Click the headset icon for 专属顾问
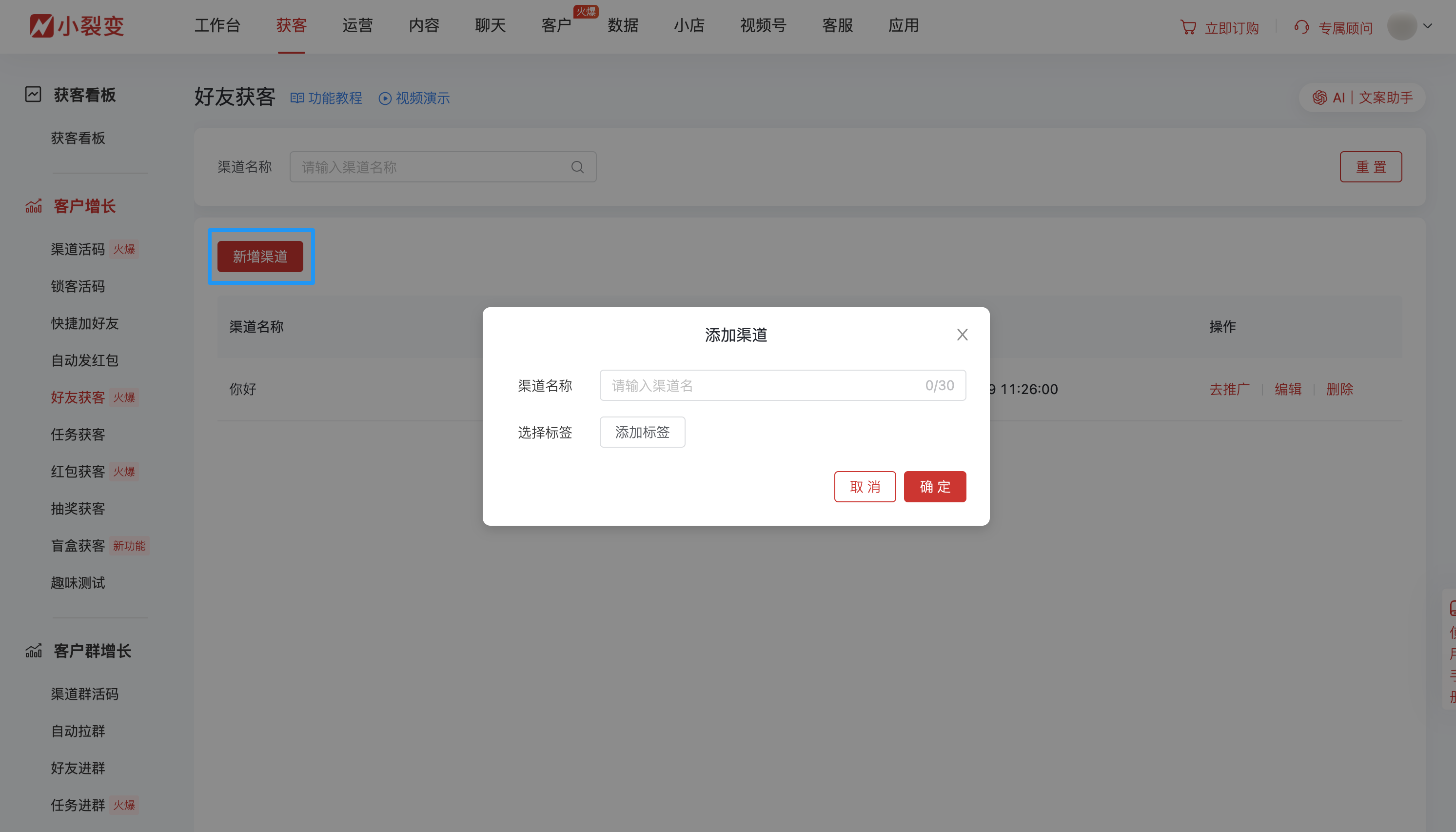 point(1302,26)
